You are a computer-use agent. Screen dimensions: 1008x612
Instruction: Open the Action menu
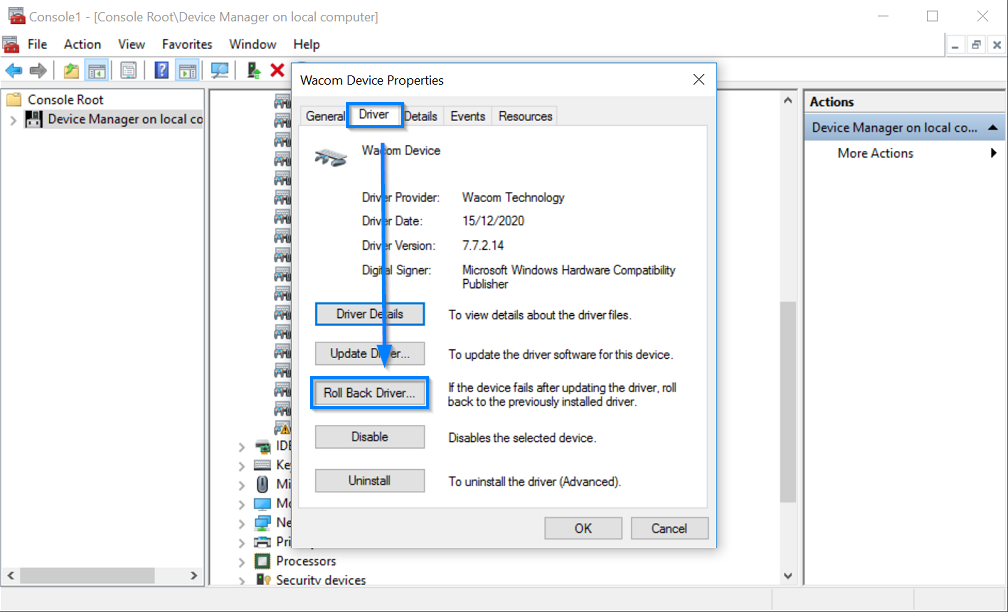(x=82, y=44)
